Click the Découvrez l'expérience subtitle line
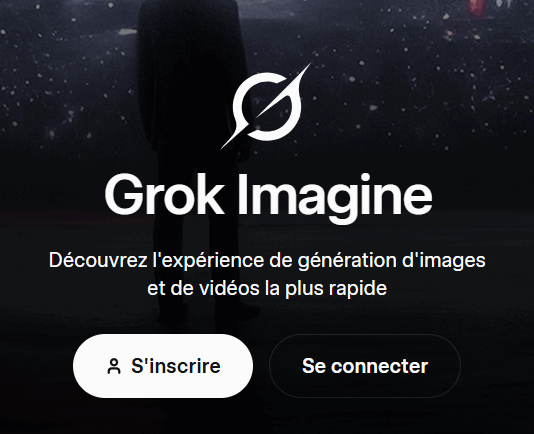Screen dimensions: 534x434 (267, 261)
